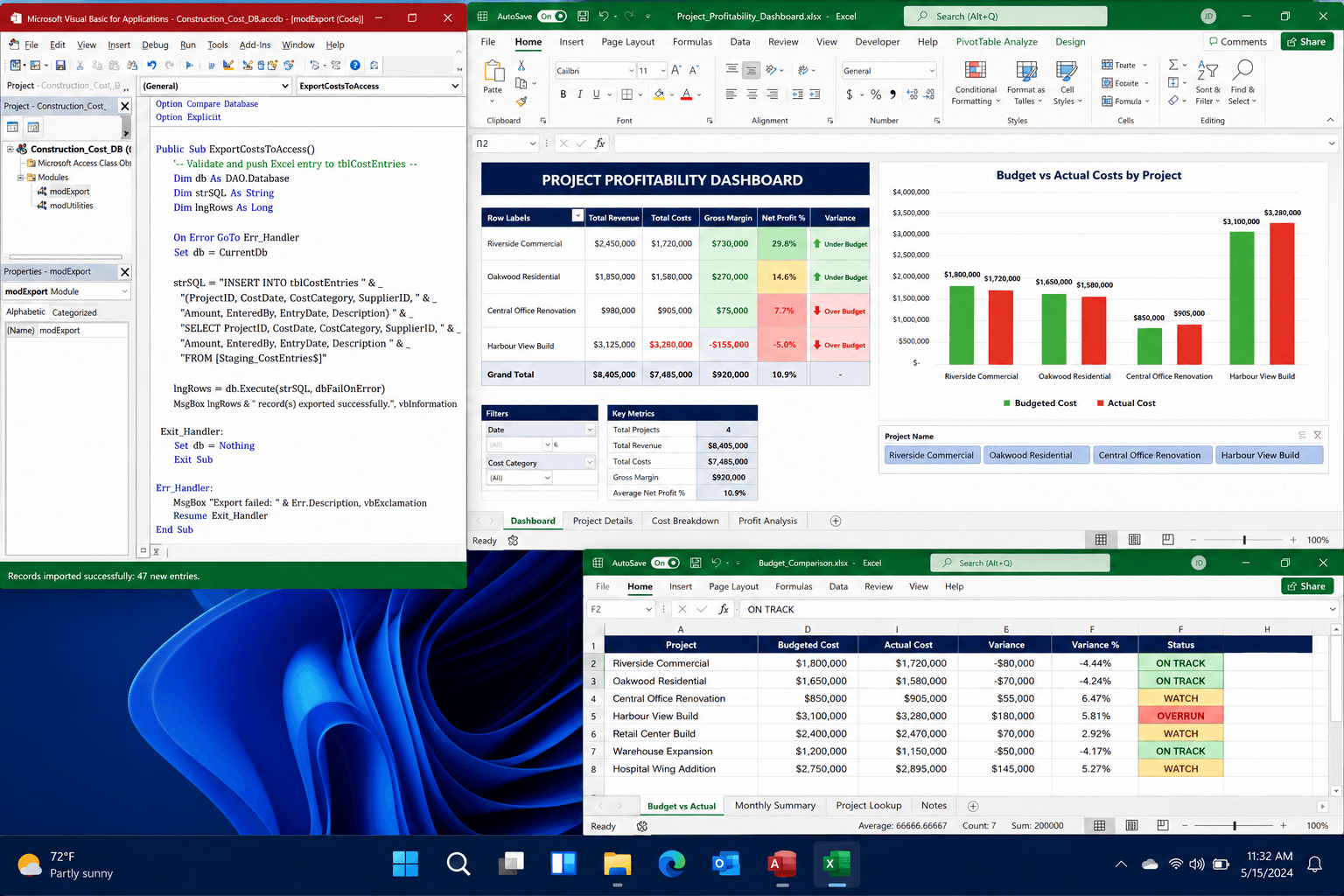The width and height of the screenshot is (1344, 896).
Task: Click the Font Color red swatch button
Action: [x=687, y=94]
